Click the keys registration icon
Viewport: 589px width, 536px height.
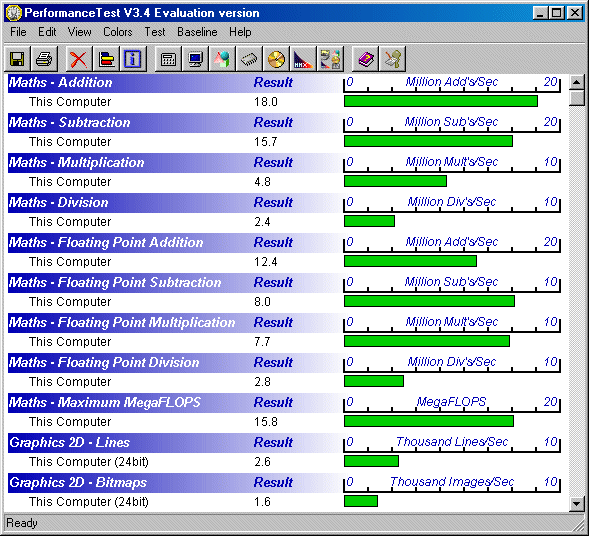[393, 59]
